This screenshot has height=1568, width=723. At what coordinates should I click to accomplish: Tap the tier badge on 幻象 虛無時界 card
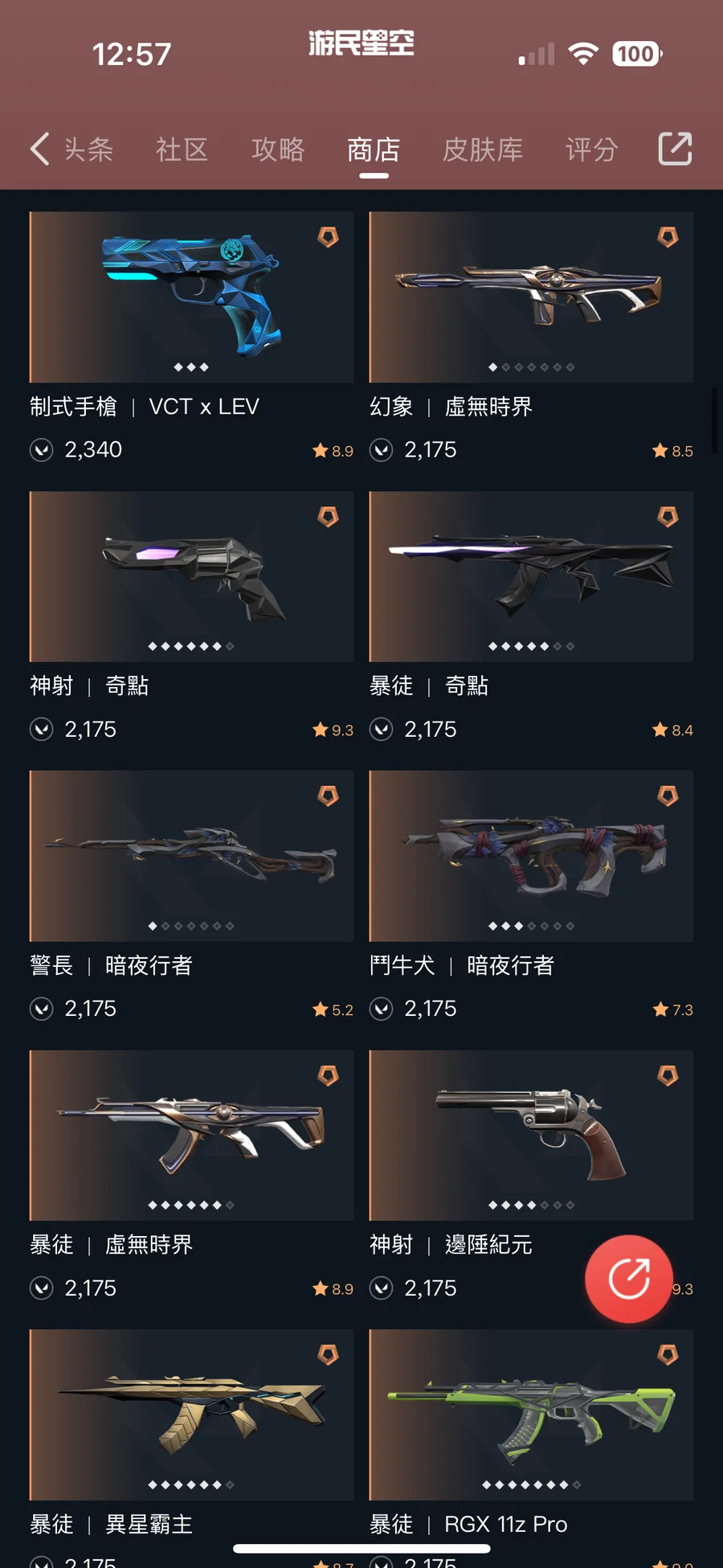[668, 237]
